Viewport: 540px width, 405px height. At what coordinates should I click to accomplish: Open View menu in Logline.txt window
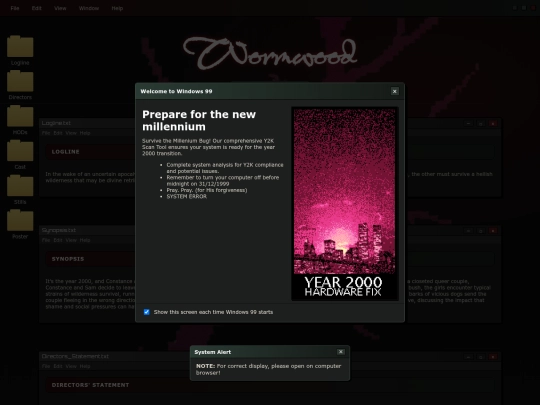click(71, 133)
